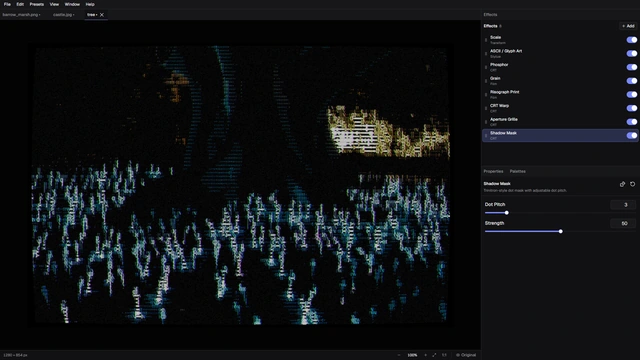Click the drag handle of Phosphor effect
The width and height of the screenshot is (640, 360).
(486, 67)
